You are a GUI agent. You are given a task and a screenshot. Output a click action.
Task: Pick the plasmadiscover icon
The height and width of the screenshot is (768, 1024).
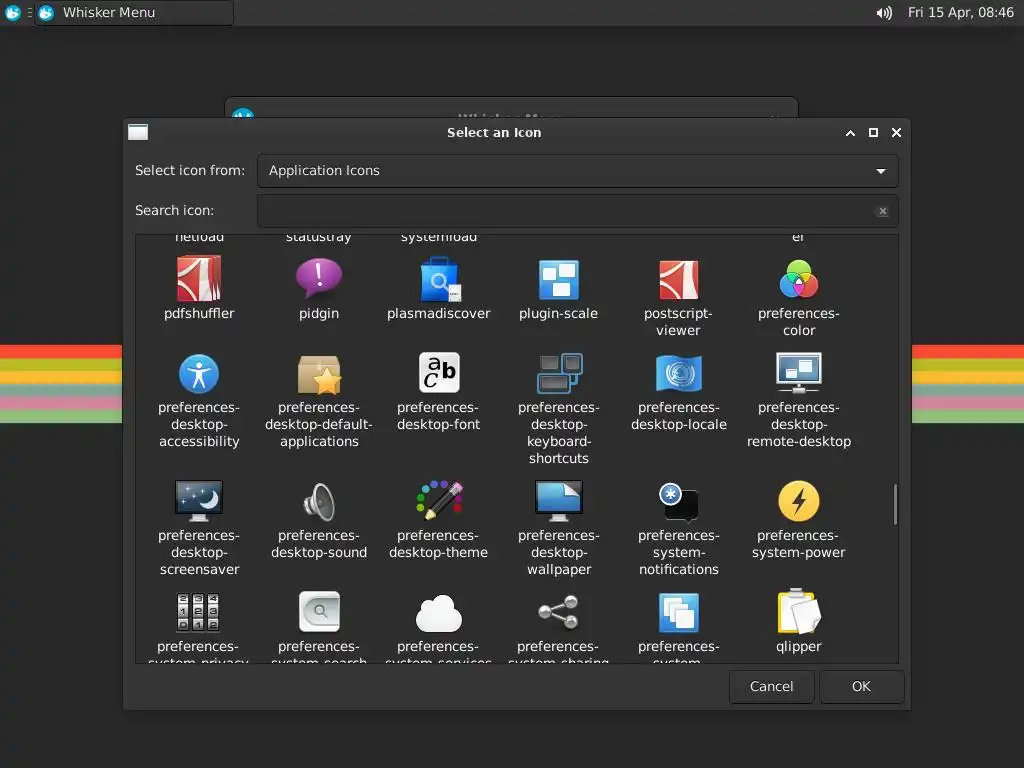tap(439, 279)
